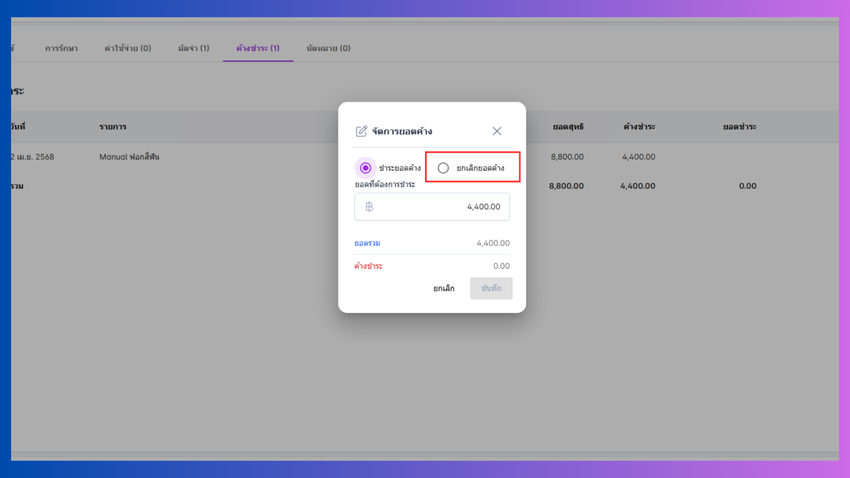Click the ยอดชำระ column header
Image resolution: width=850 pixels, height=478 pixels.
tap(739, 127)
